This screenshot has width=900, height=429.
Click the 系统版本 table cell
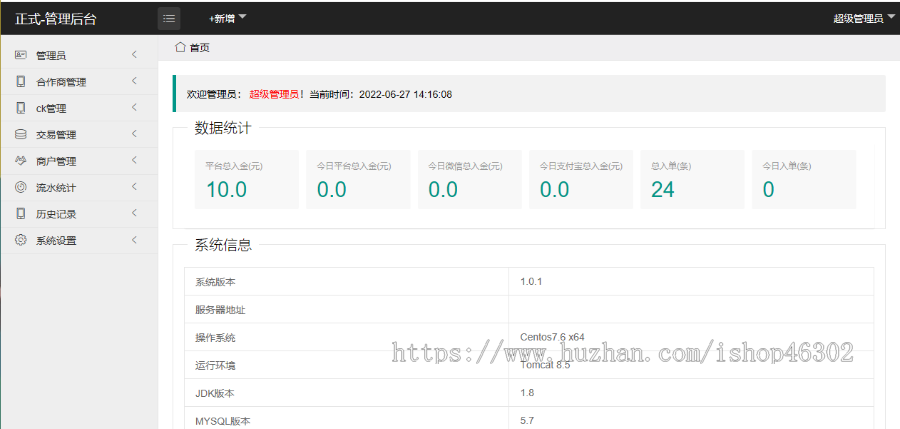[x=346, y=282]
